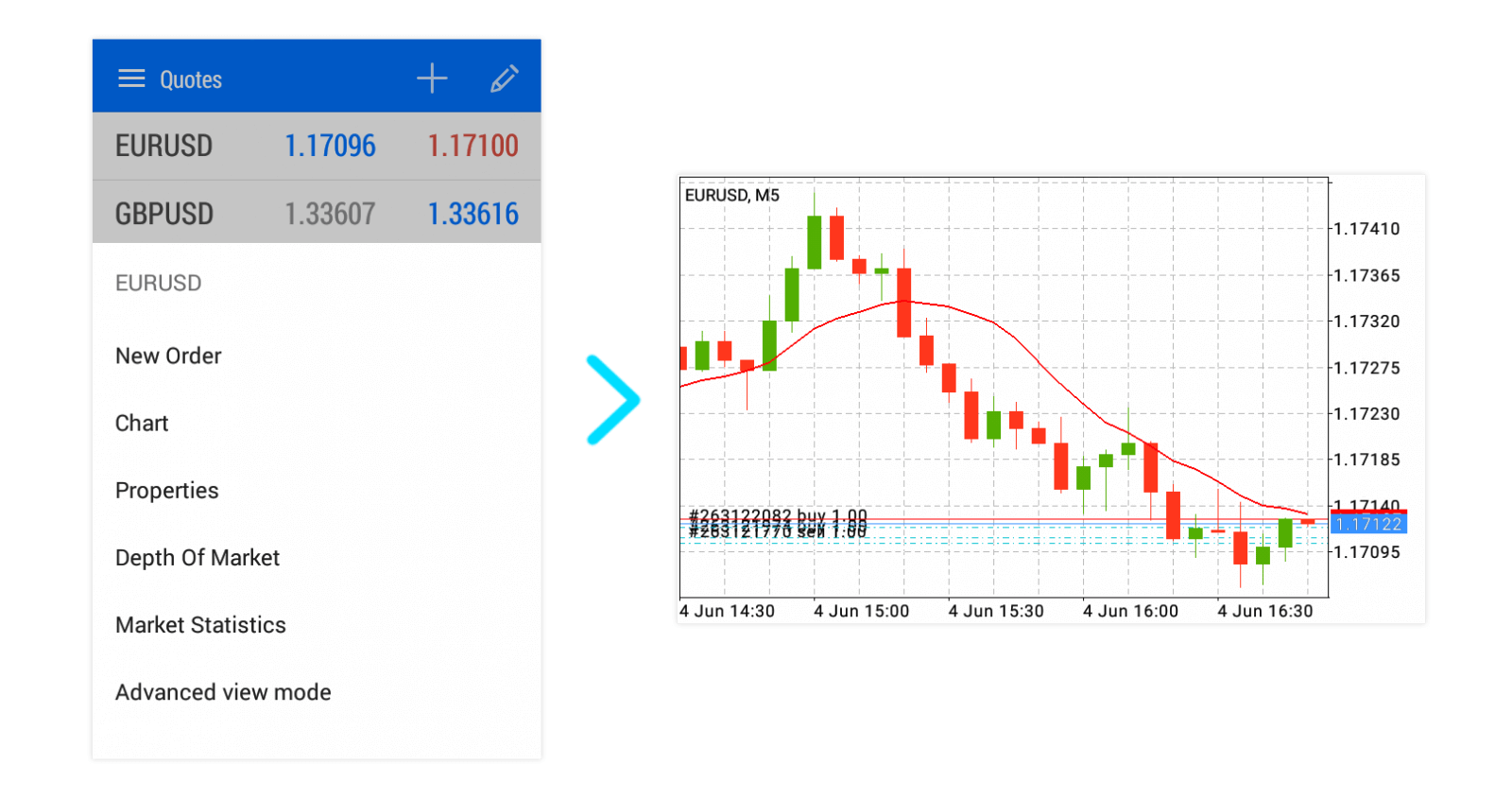The height and width of the screenshot is (799, 1512).
Task: Click the 1.17275 price axis label
Action: tap(1366, 368)
